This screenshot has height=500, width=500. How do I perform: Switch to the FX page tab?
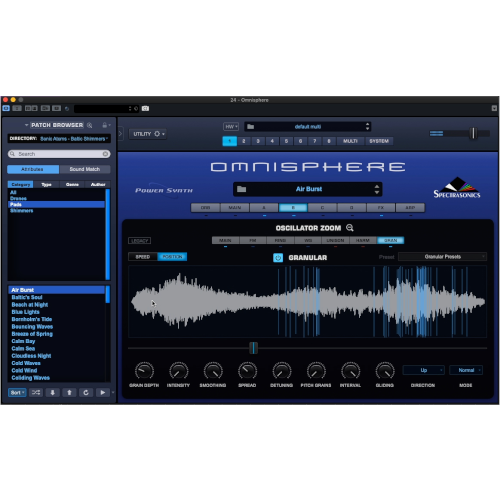click(381, 208)
